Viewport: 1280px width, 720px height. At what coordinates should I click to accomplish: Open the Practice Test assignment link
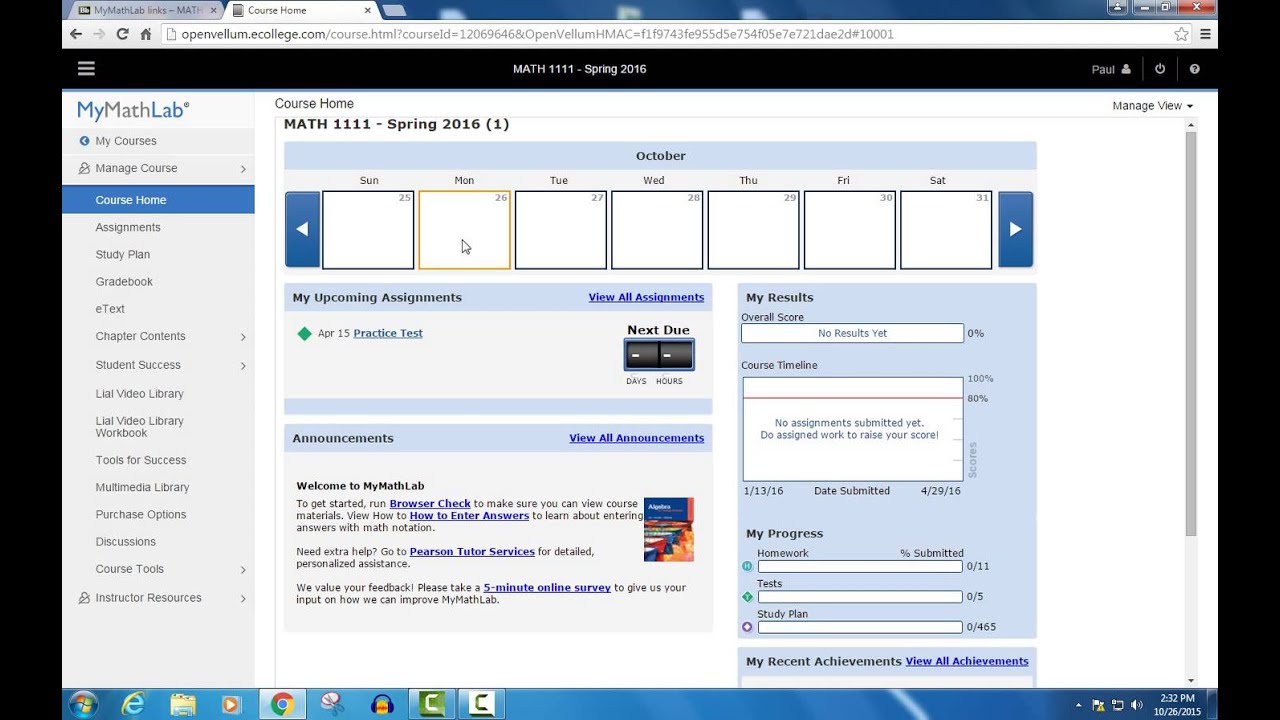pos(388,333)
